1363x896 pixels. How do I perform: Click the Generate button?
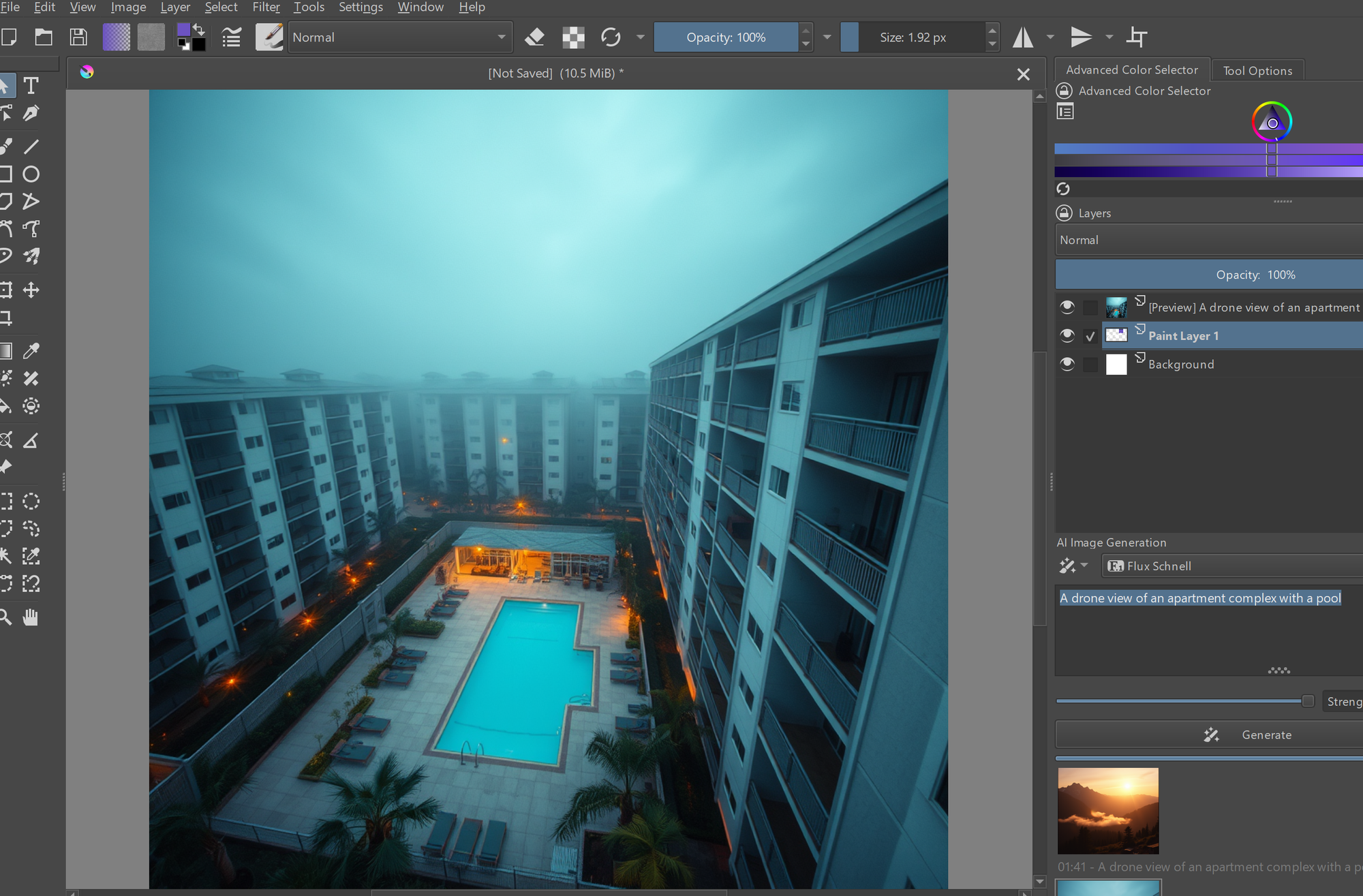[x=1266, y=735]
